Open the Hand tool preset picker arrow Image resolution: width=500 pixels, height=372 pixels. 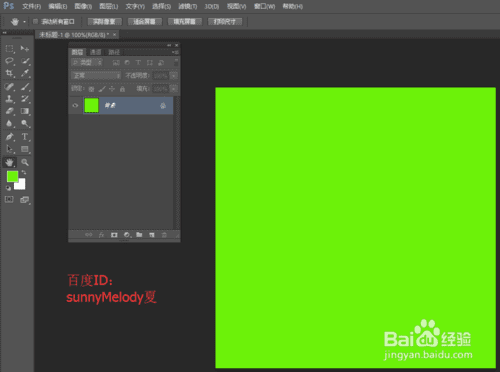pyautogui.click(x=24, y=22)
